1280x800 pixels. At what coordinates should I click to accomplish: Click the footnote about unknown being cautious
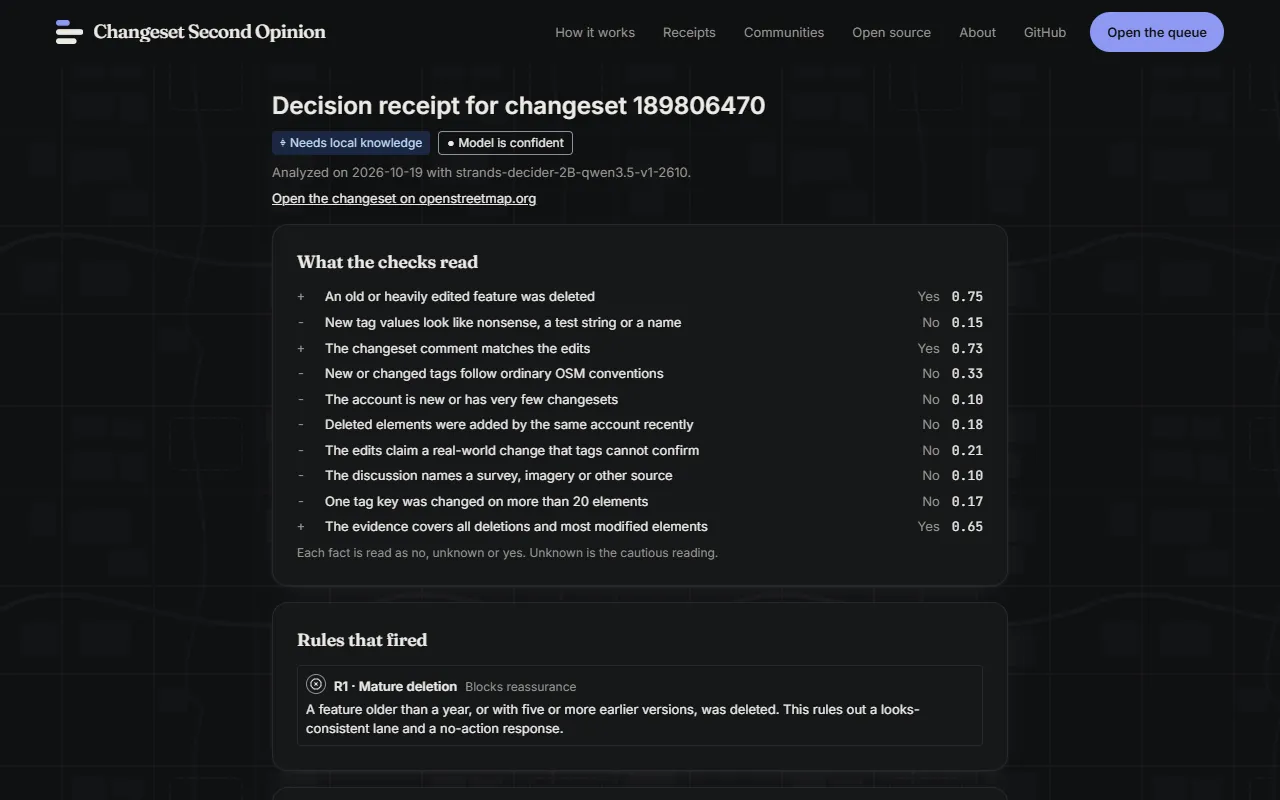tap(507, 552)
